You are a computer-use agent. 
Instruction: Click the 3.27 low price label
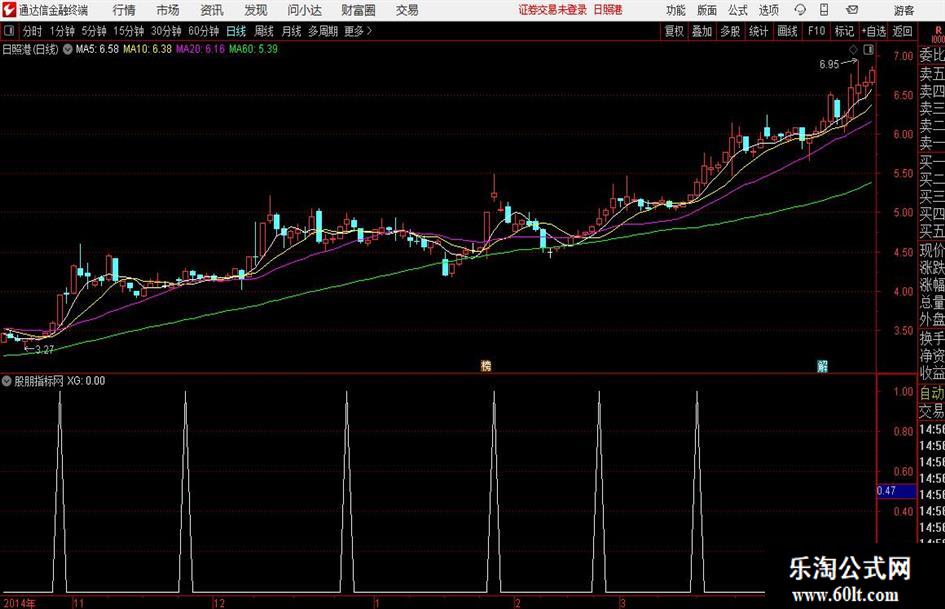click(x=45, y=349)
